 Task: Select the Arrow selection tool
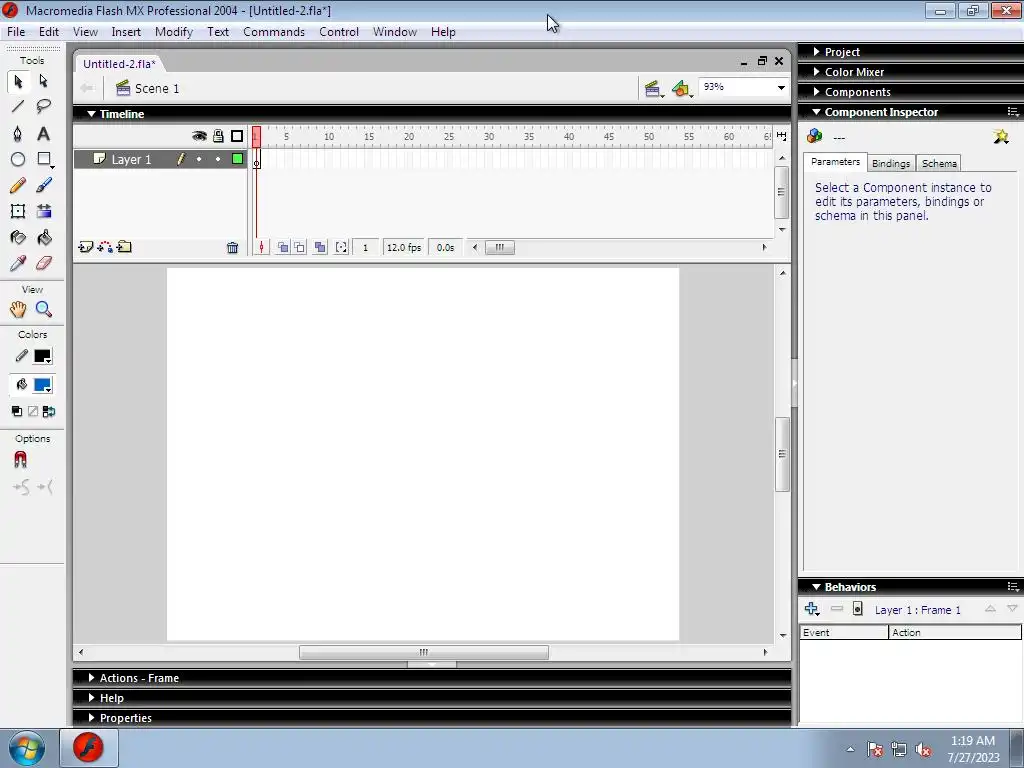click(x=18, y=82)
